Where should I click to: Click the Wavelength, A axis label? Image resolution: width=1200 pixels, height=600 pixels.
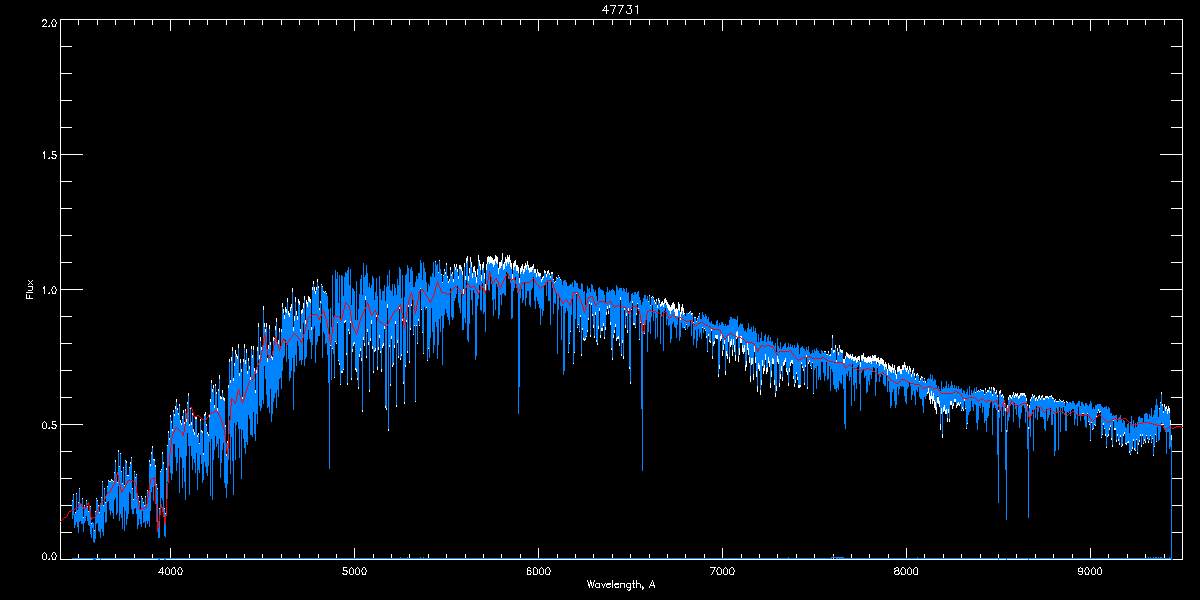click(x=621, y=584)
